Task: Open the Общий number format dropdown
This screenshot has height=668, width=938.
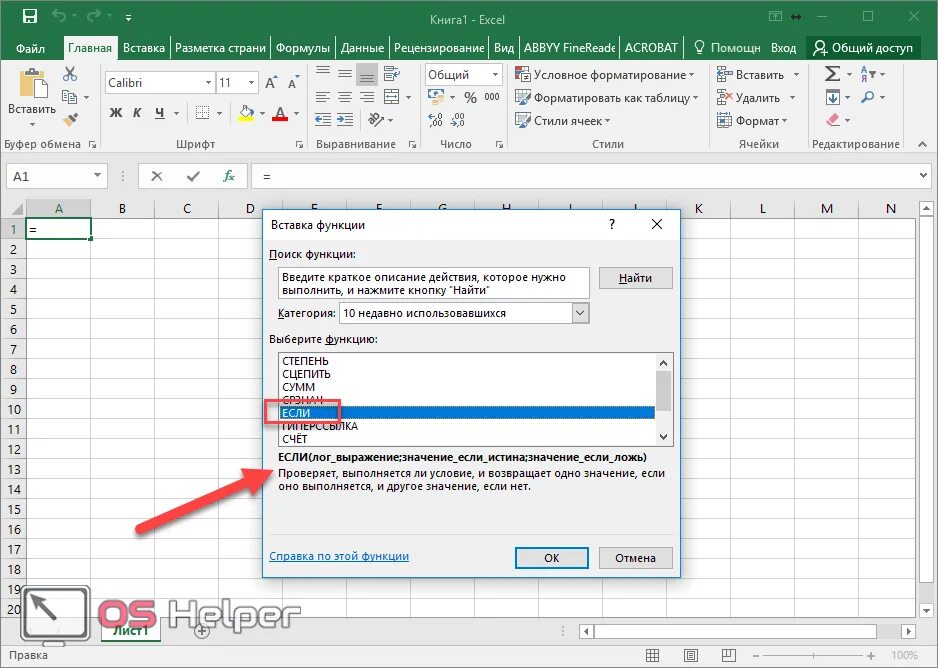Action: pos(495,75)
